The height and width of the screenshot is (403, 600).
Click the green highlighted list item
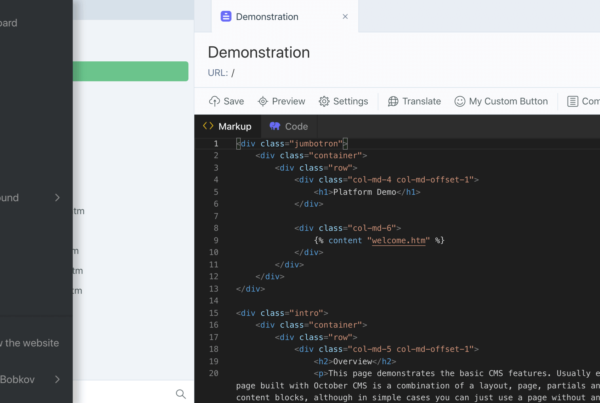click(x=130, y=71)
